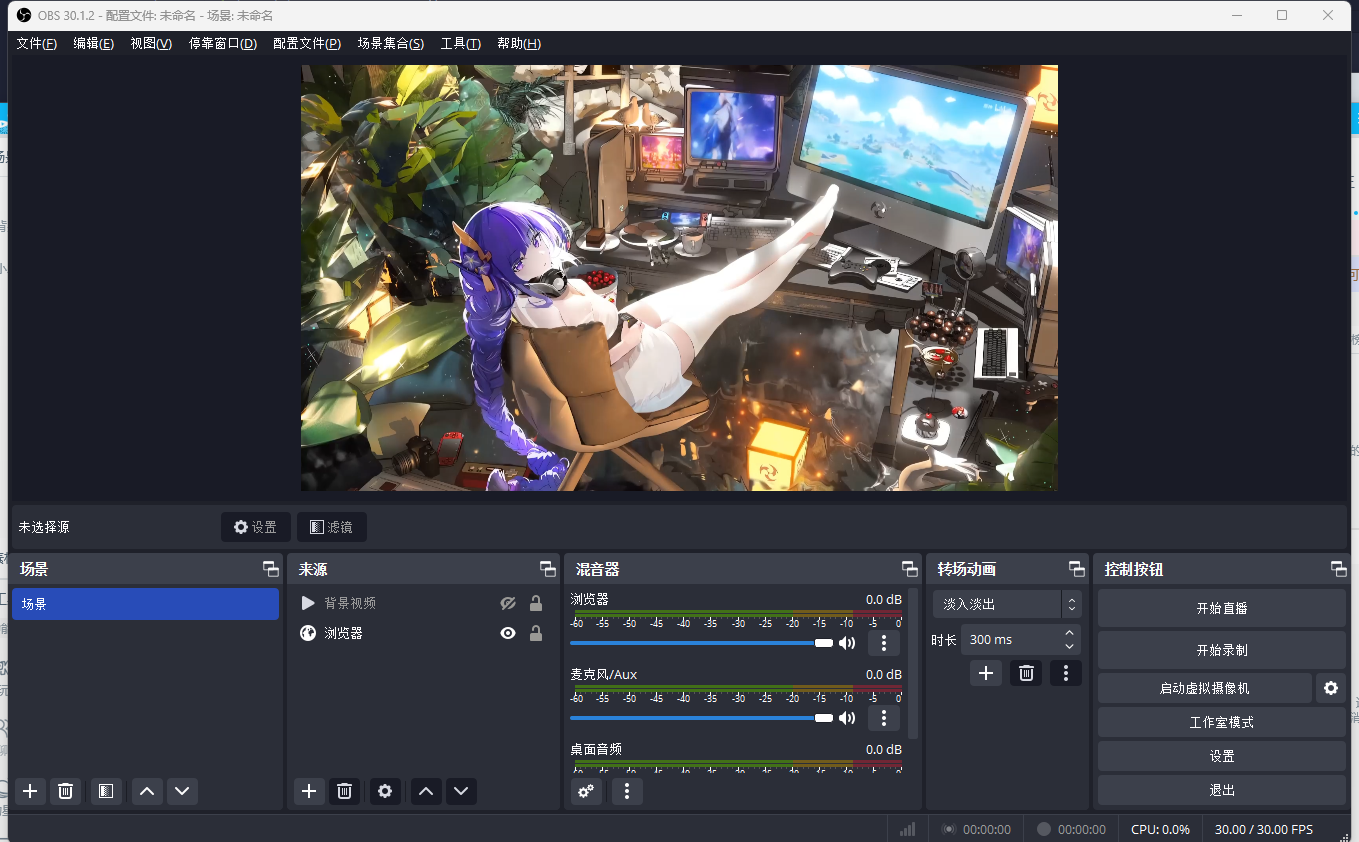Open advanced audio properties gears icon

[586, 791]
